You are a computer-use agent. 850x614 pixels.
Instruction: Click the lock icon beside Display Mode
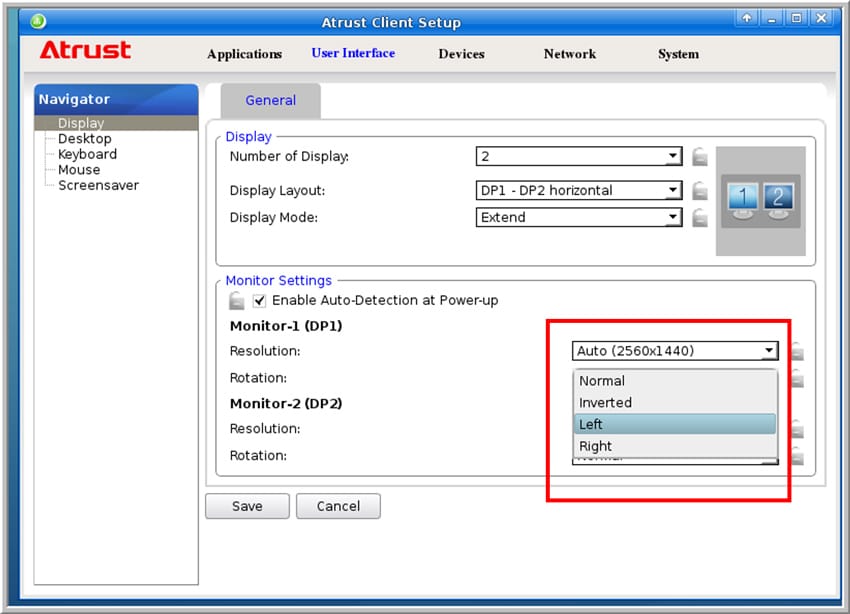[x=700, y=218]
